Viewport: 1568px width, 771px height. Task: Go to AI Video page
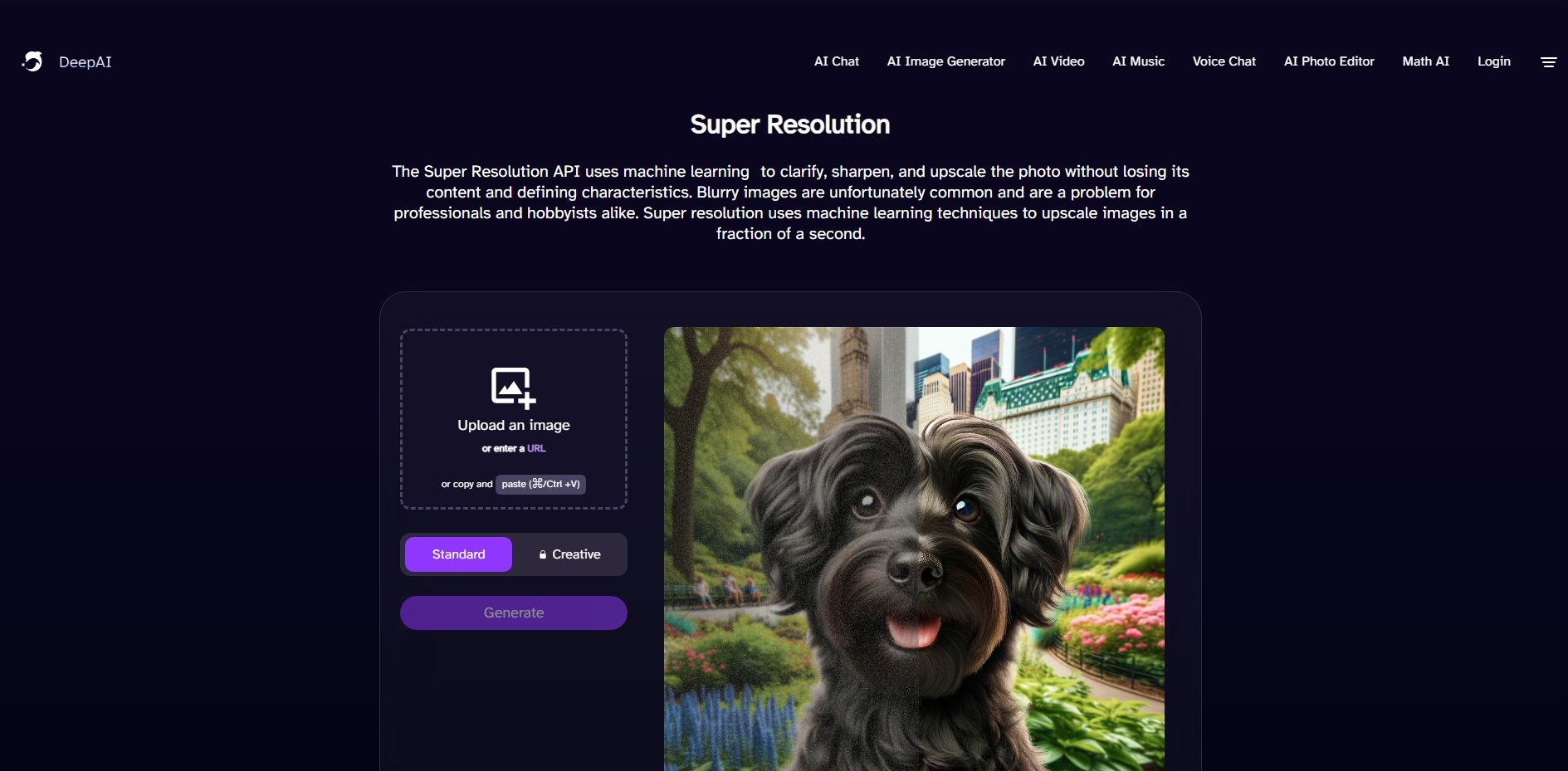tap(1058, 61)
